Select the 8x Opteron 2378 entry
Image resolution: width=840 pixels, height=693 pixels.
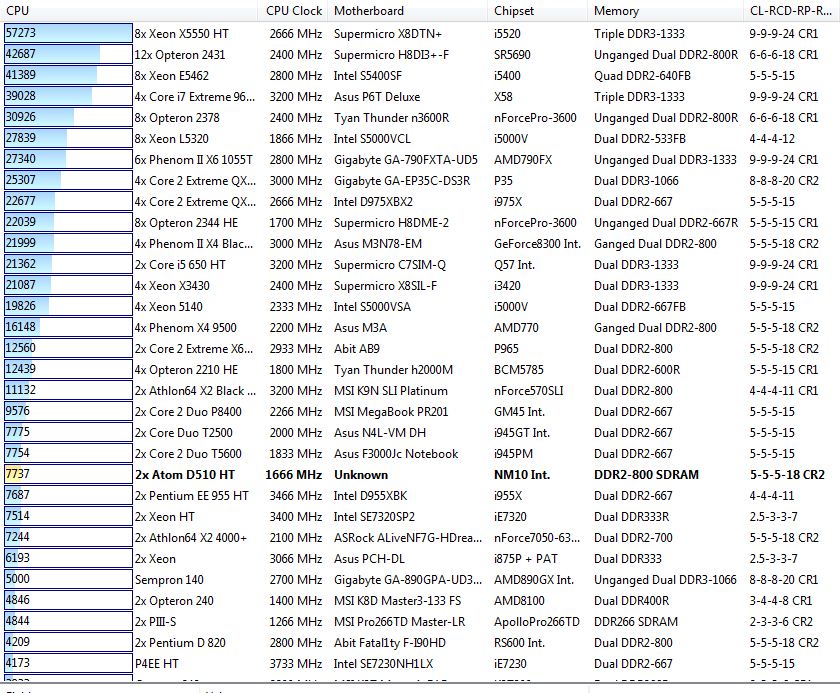coord(177,118)
